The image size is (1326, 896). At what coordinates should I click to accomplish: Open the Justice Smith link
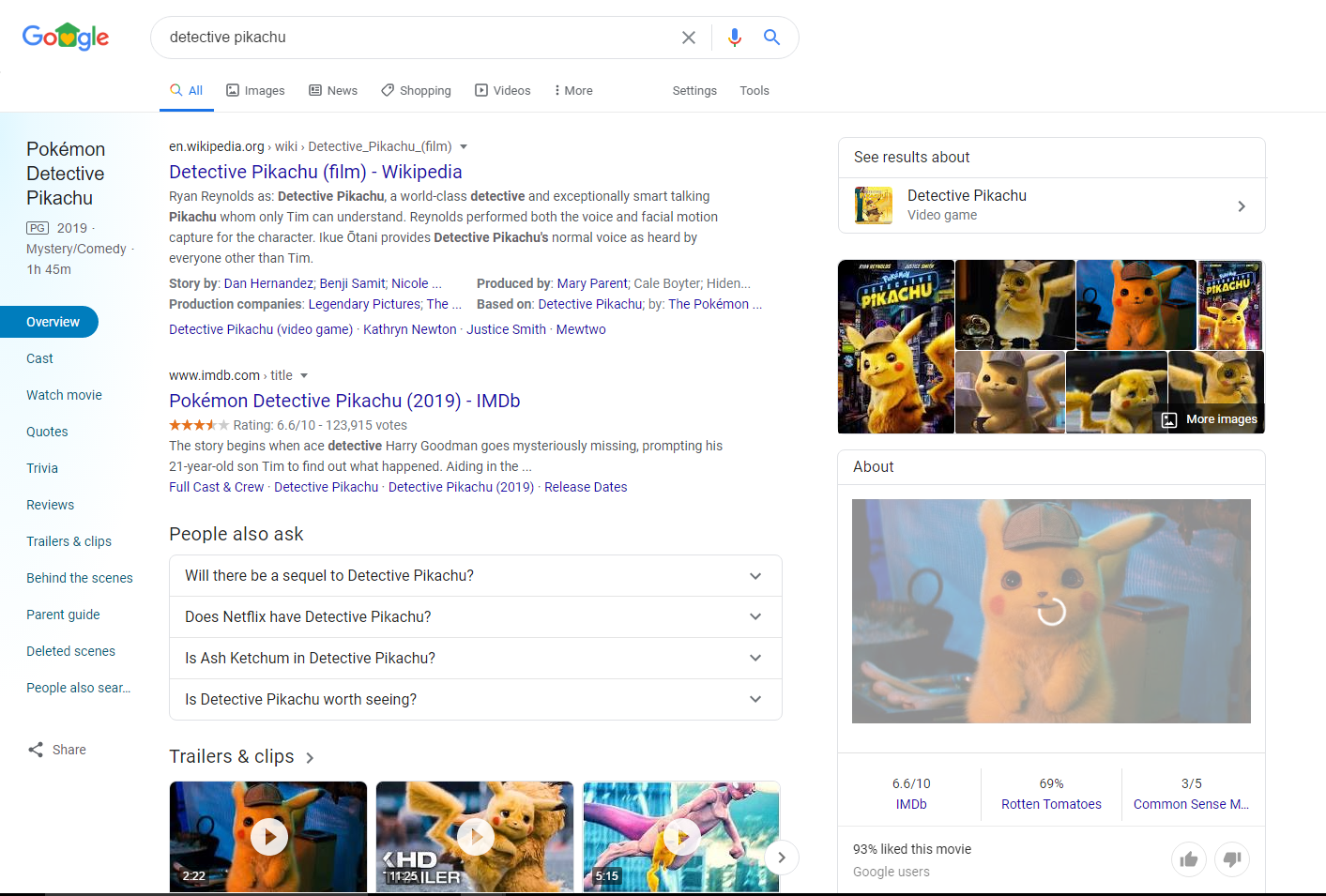pos(506,329)
